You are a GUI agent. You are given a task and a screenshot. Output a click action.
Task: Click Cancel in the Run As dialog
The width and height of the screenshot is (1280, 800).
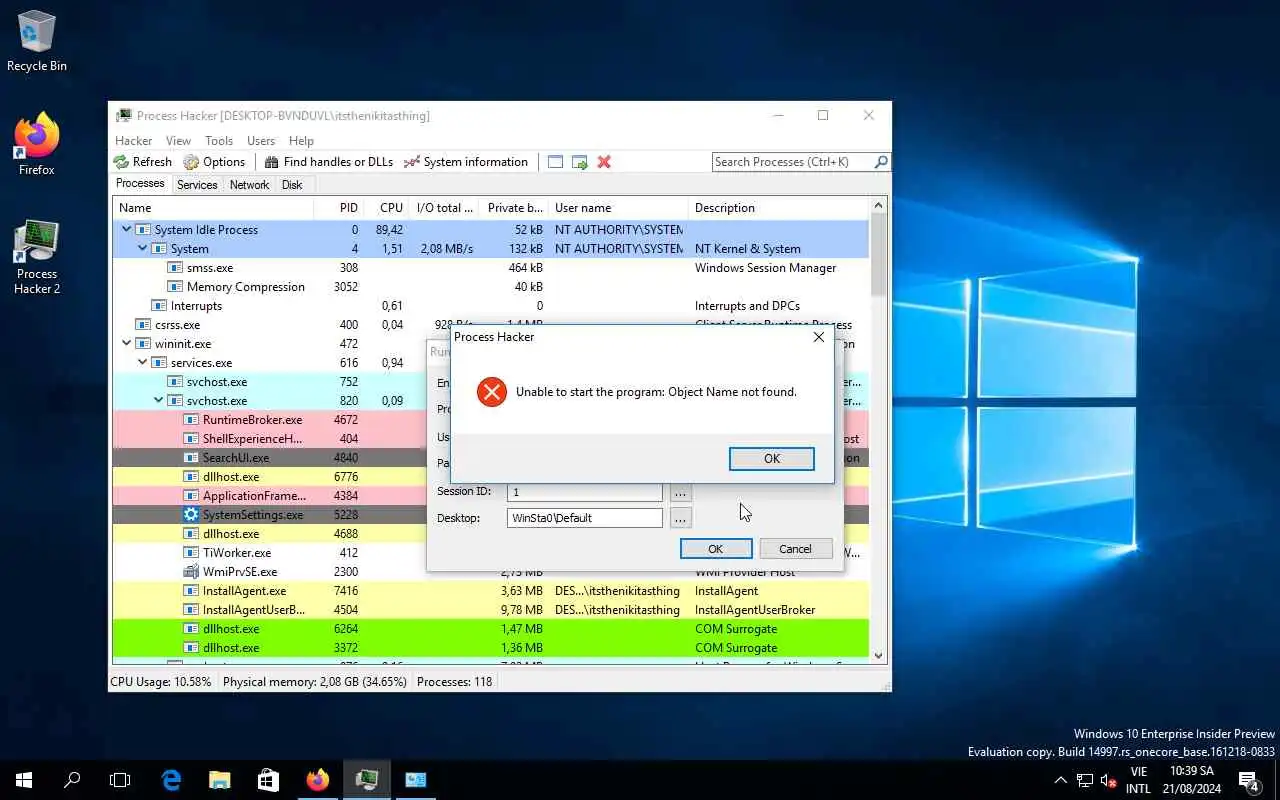(x=796, y=549)
